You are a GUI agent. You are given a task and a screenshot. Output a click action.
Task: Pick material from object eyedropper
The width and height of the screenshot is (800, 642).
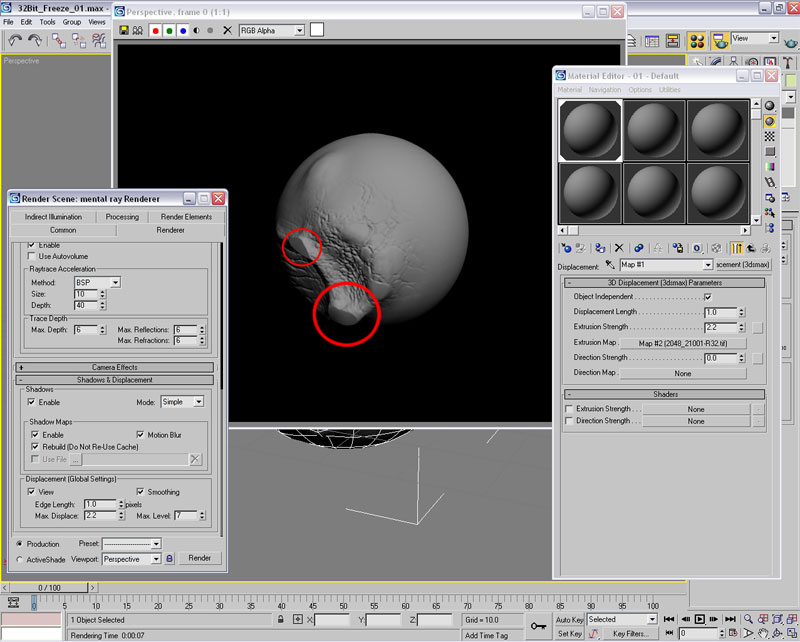click(610, 265)
